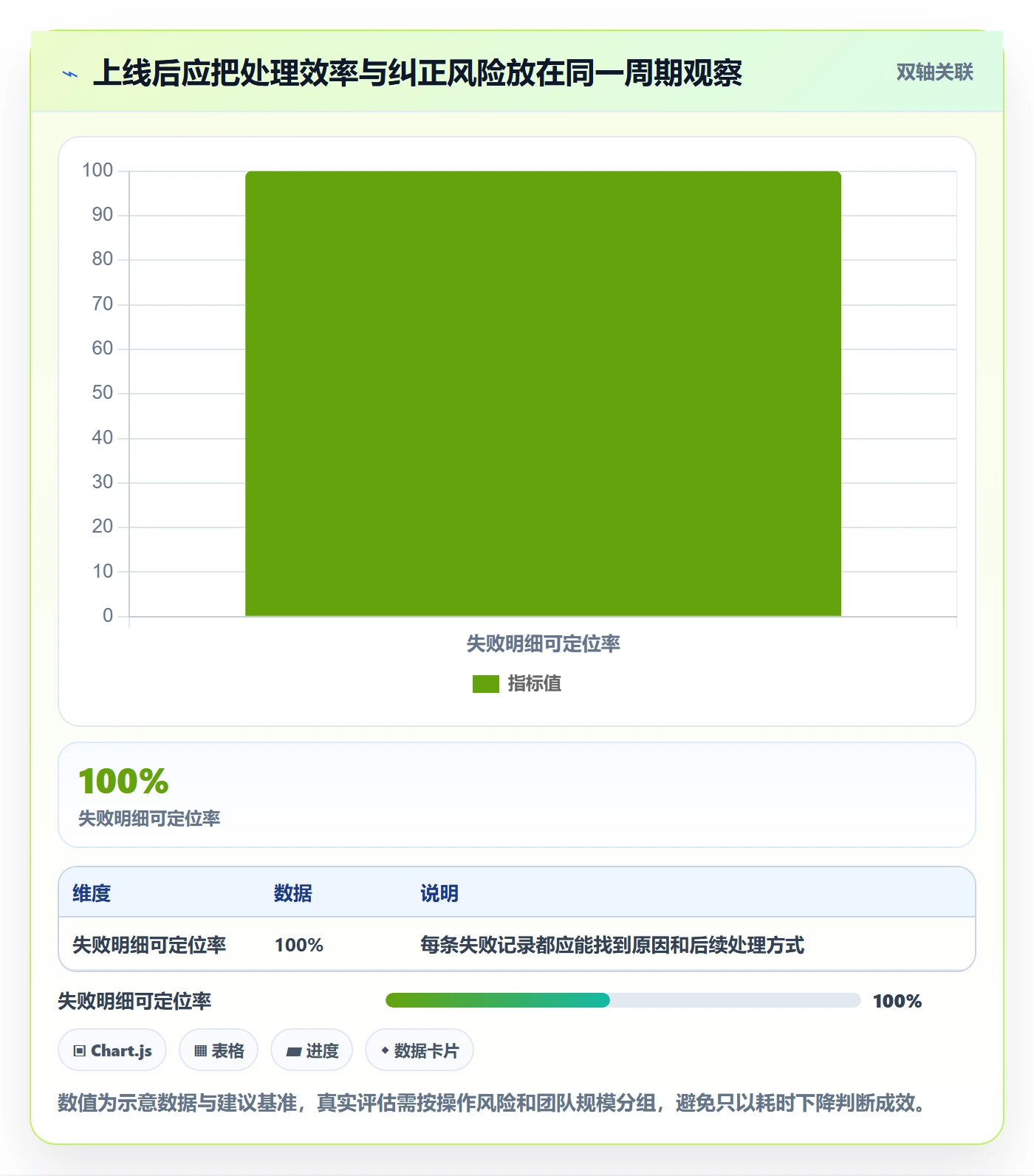Image resolution: width=1034 pixels, height=1176 pixels.
Task: Click the 双轴关联 label in the header
Action: tap(935, 72)
